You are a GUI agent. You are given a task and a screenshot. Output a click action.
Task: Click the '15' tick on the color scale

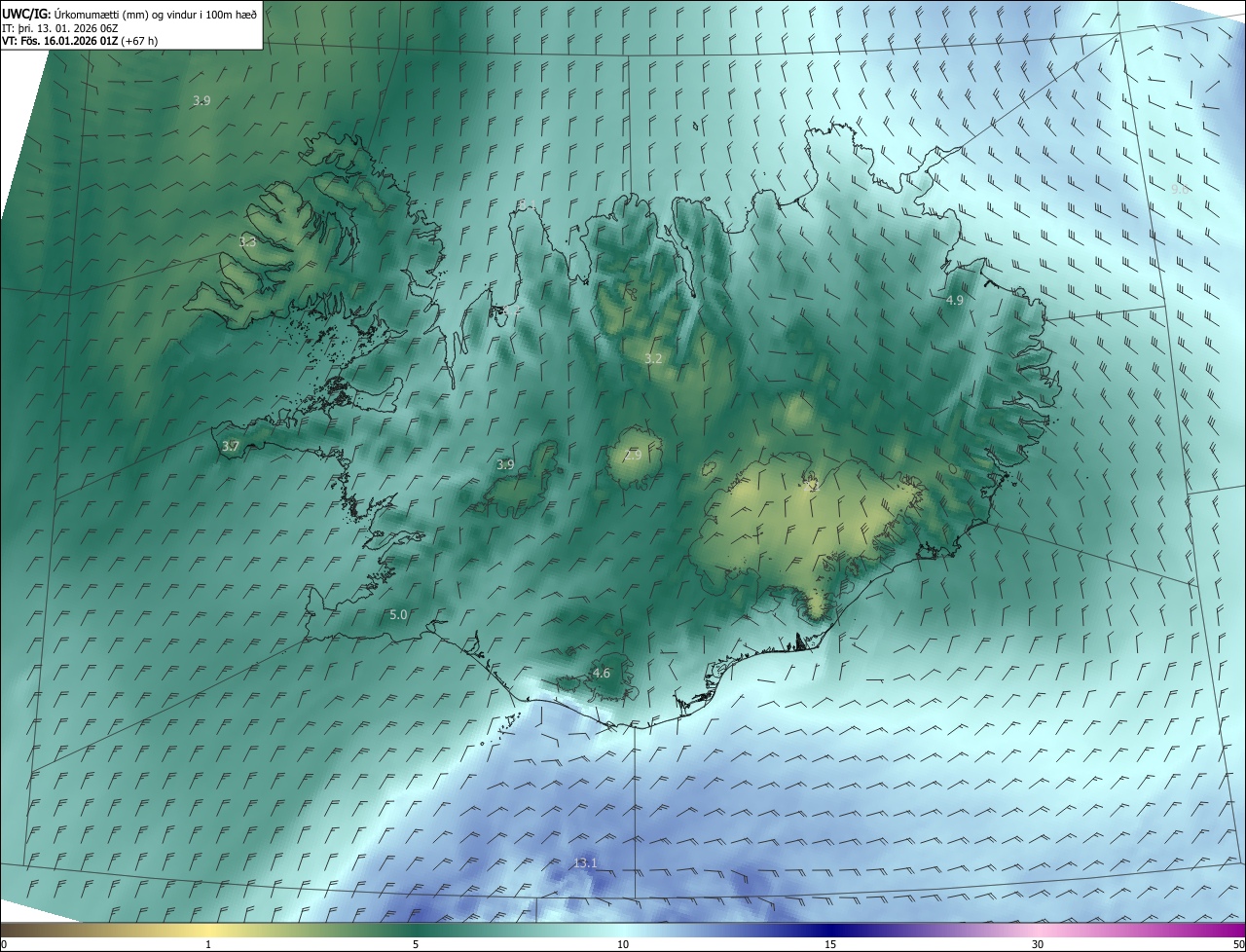tap(830, 945)
